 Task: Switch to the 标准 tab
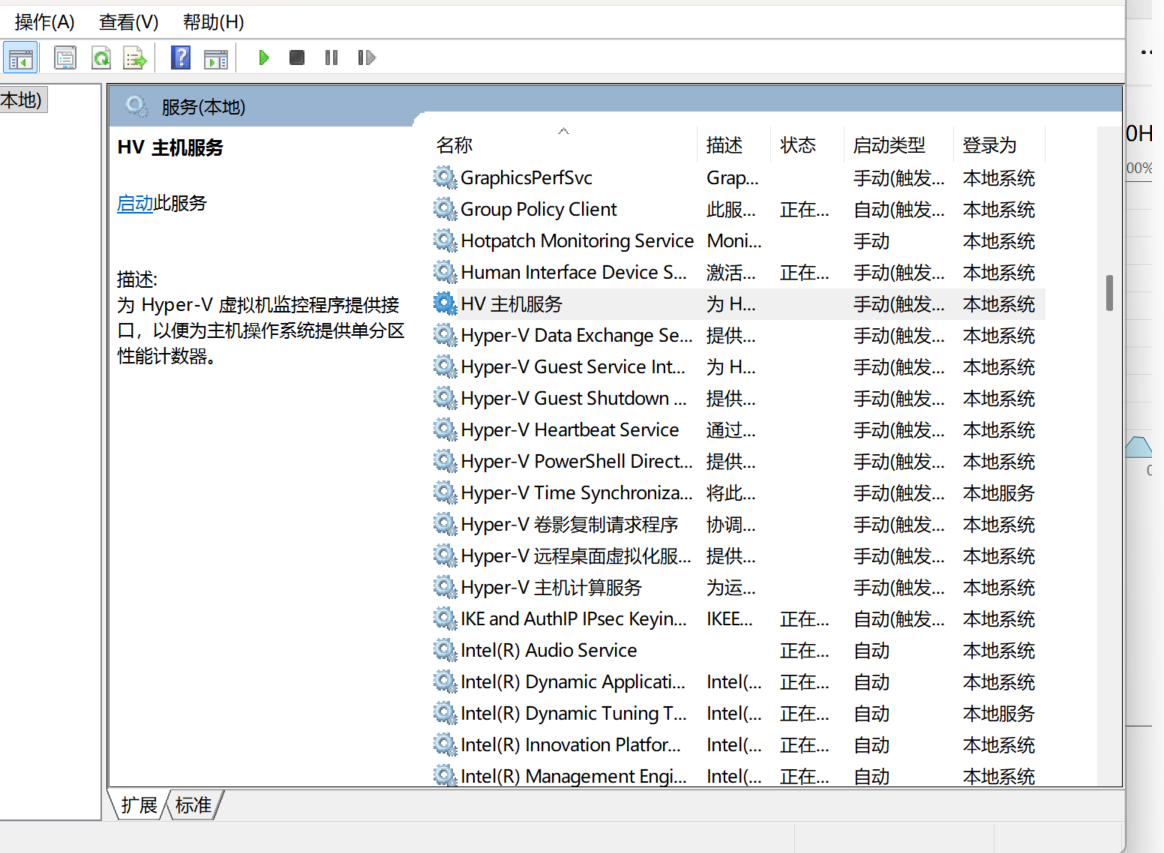pos(194,805)
